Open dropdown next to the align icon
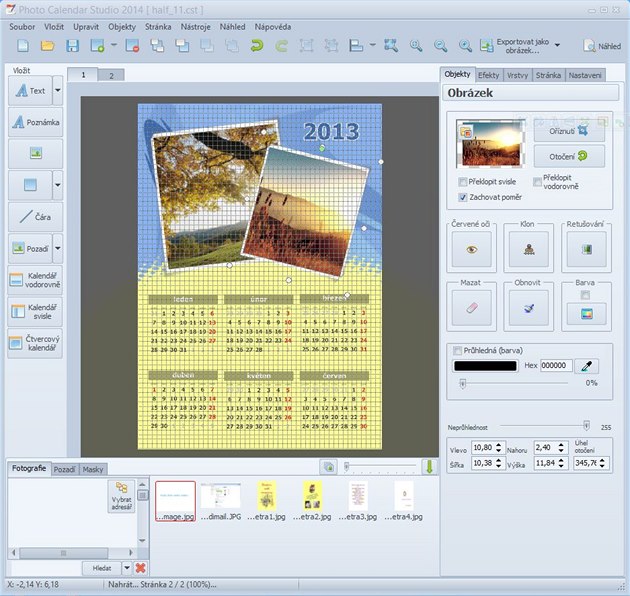 coord(372,45)
